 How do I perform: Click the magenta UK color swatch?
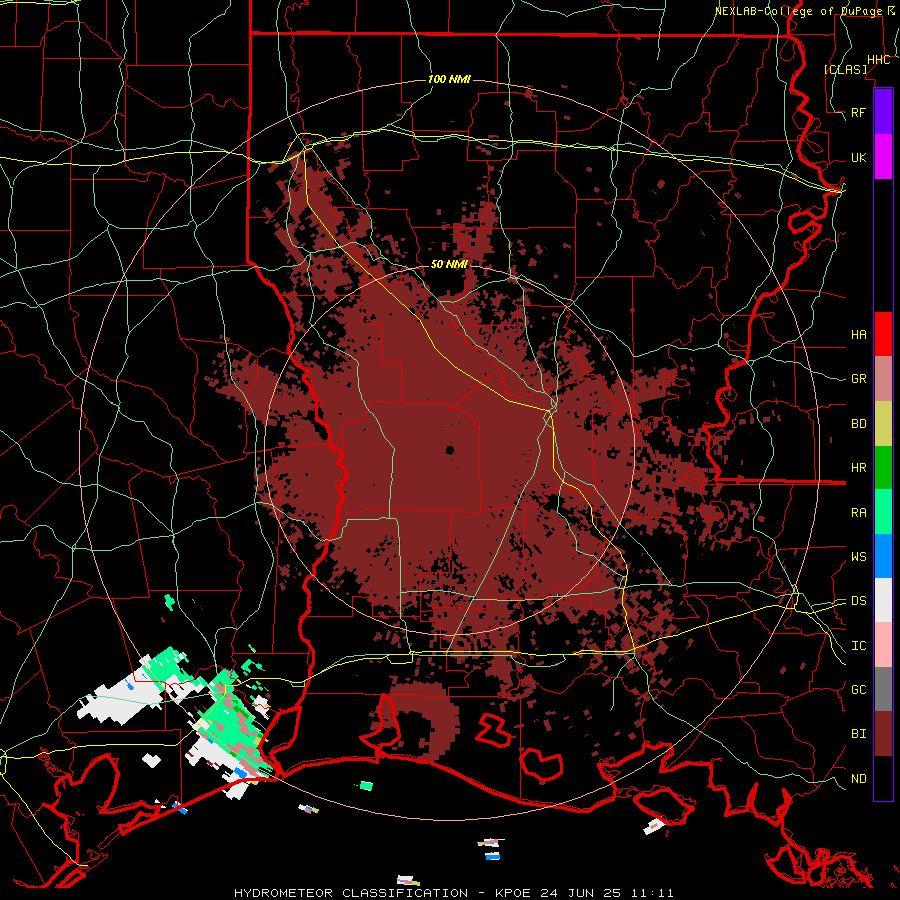click(x=883, y=157)
